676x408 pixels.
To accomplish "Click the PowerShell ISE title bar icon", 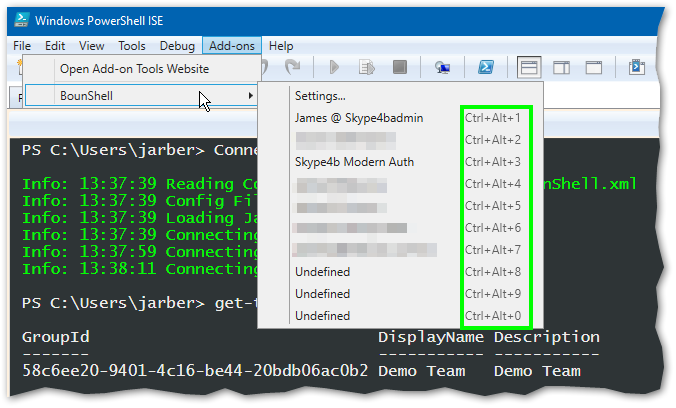I will 22,20.
